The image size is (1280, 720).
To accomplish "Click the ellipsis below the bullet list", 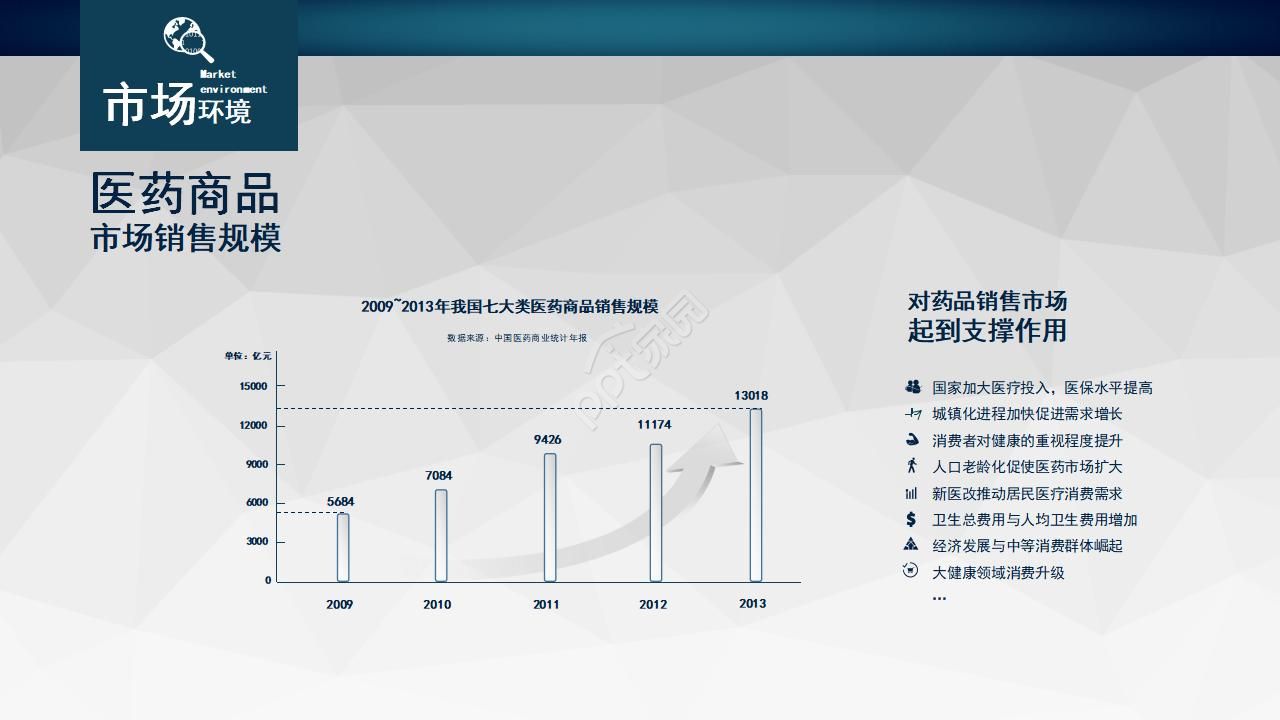I will pyautogui.click(x=939, y=597).
